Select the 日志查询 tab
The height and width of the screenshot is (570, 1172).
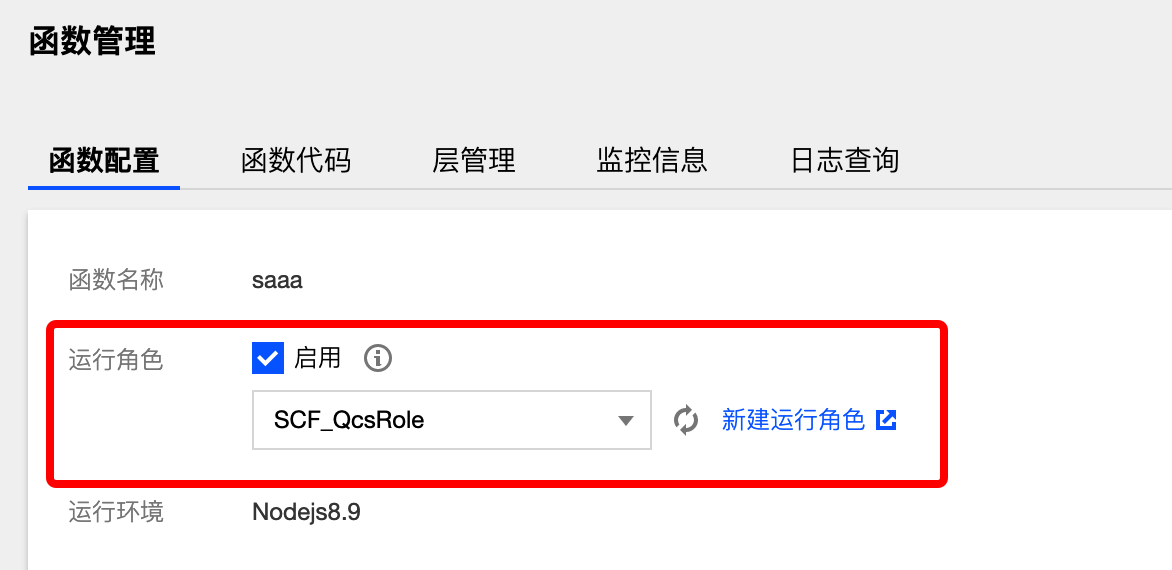[x=845, y=160]
